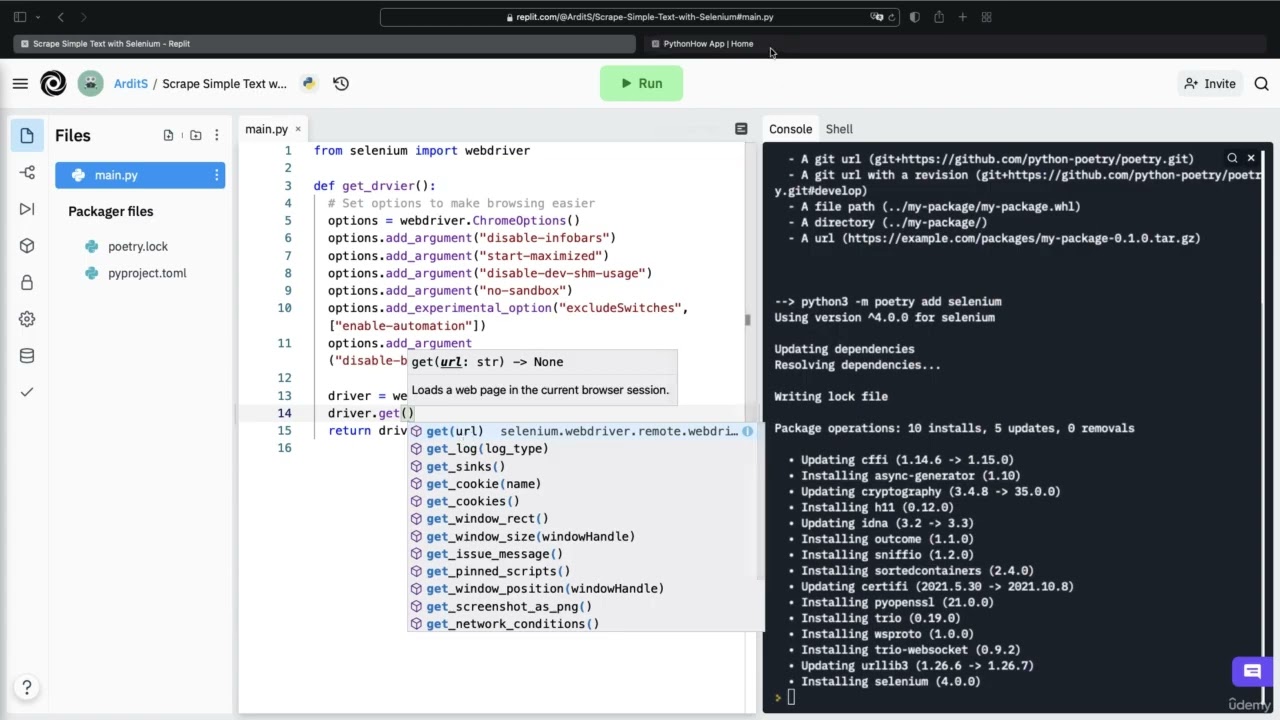This screenshot has width=1280, height=720.
Task: Open the search magnifier in the Replit header
Action: (1261, 84)
